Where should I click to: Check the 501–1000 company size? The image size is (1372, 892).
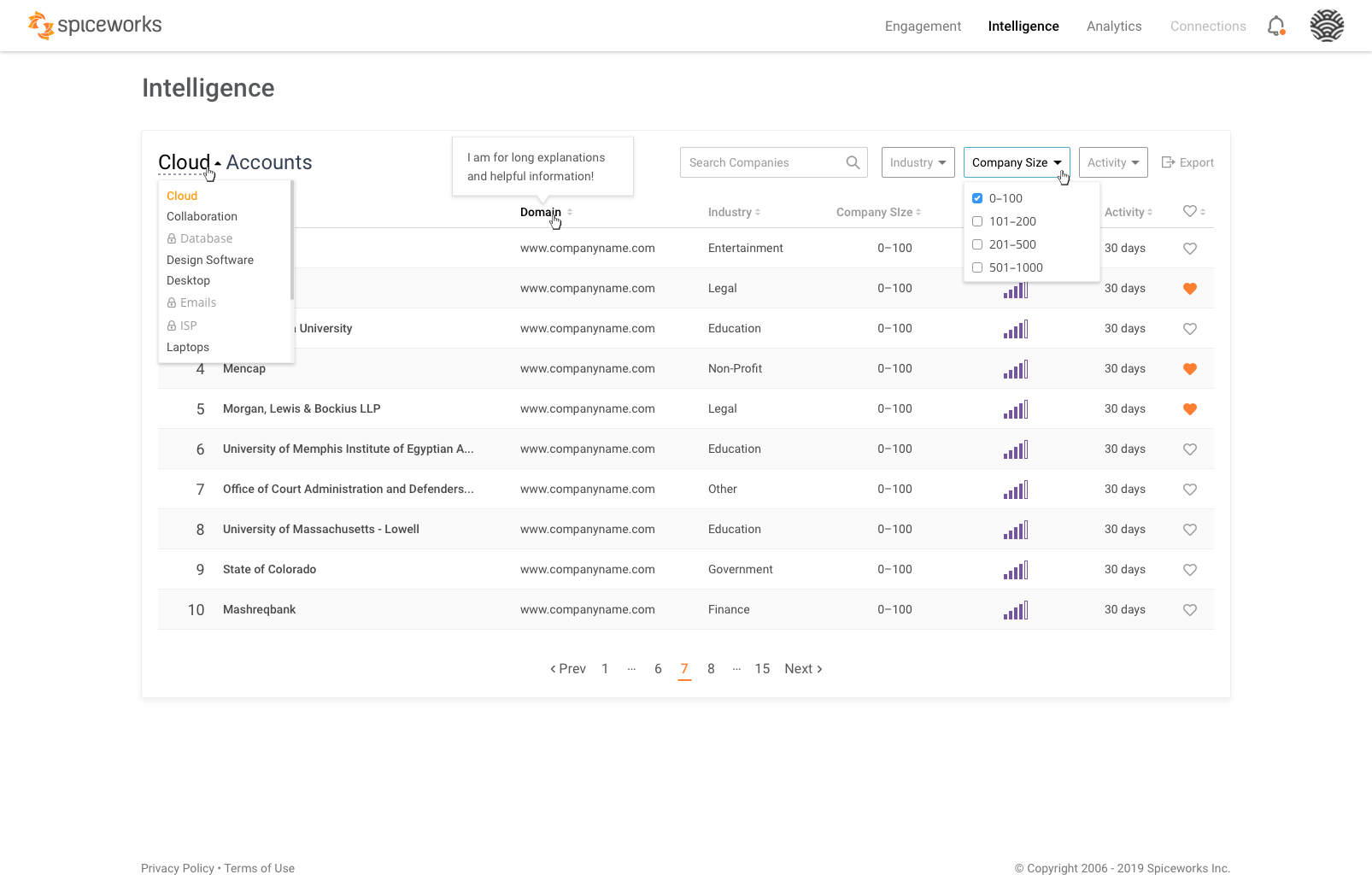[977, 267]
